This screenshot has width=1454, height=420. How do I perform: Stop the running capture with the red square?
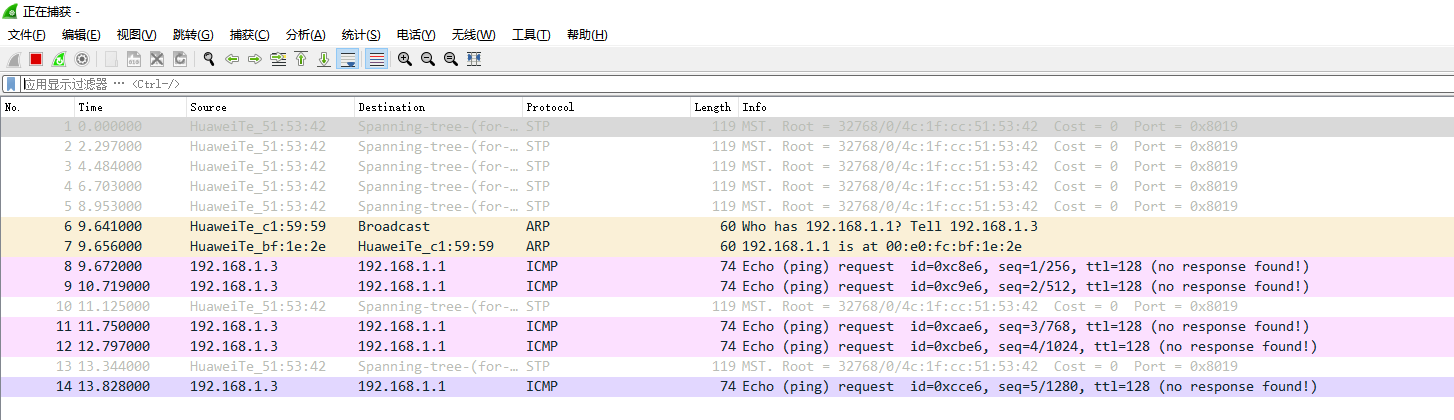[x=36, y=59]
